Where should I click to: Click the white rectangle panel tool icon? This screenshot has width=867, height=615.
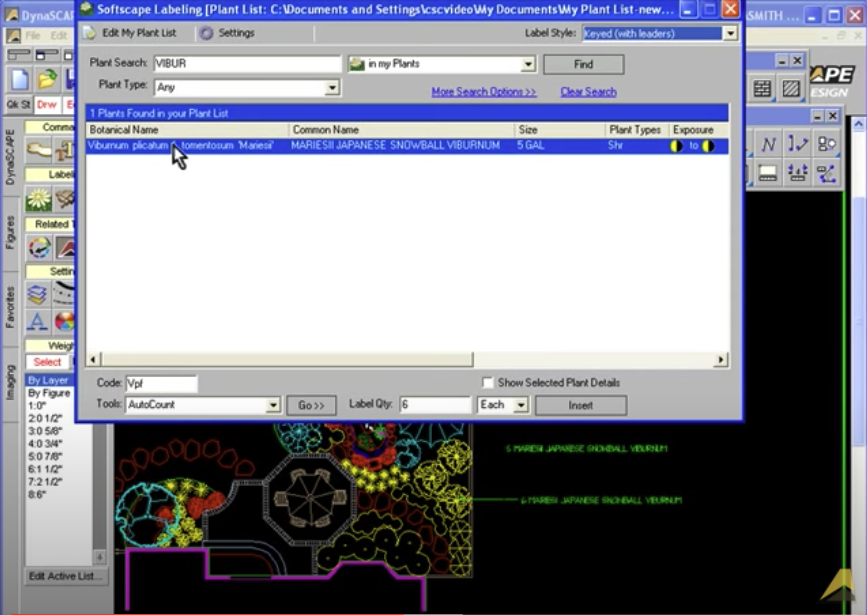768,174
